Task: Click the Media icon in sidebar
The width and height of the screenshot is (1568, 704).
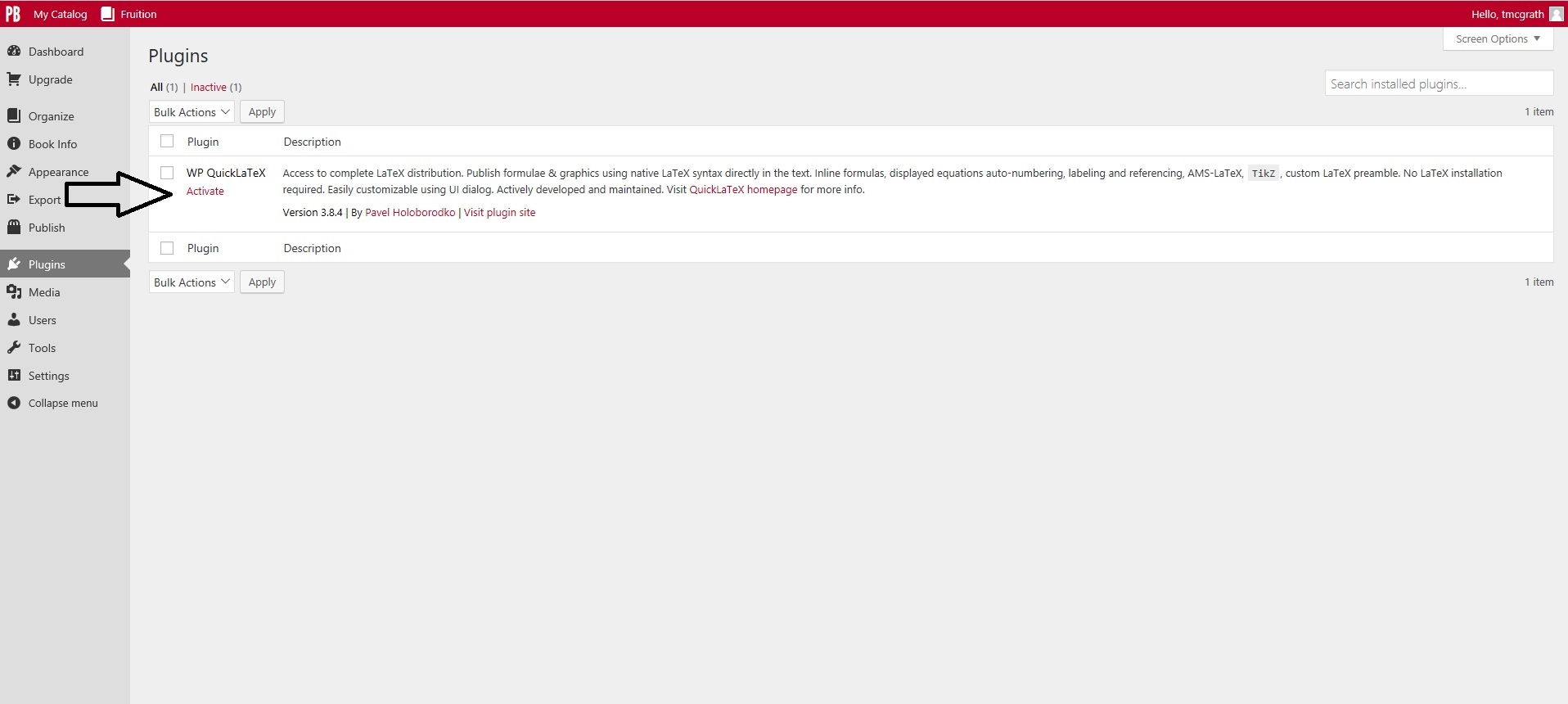Action: click(x=14, y=291)
